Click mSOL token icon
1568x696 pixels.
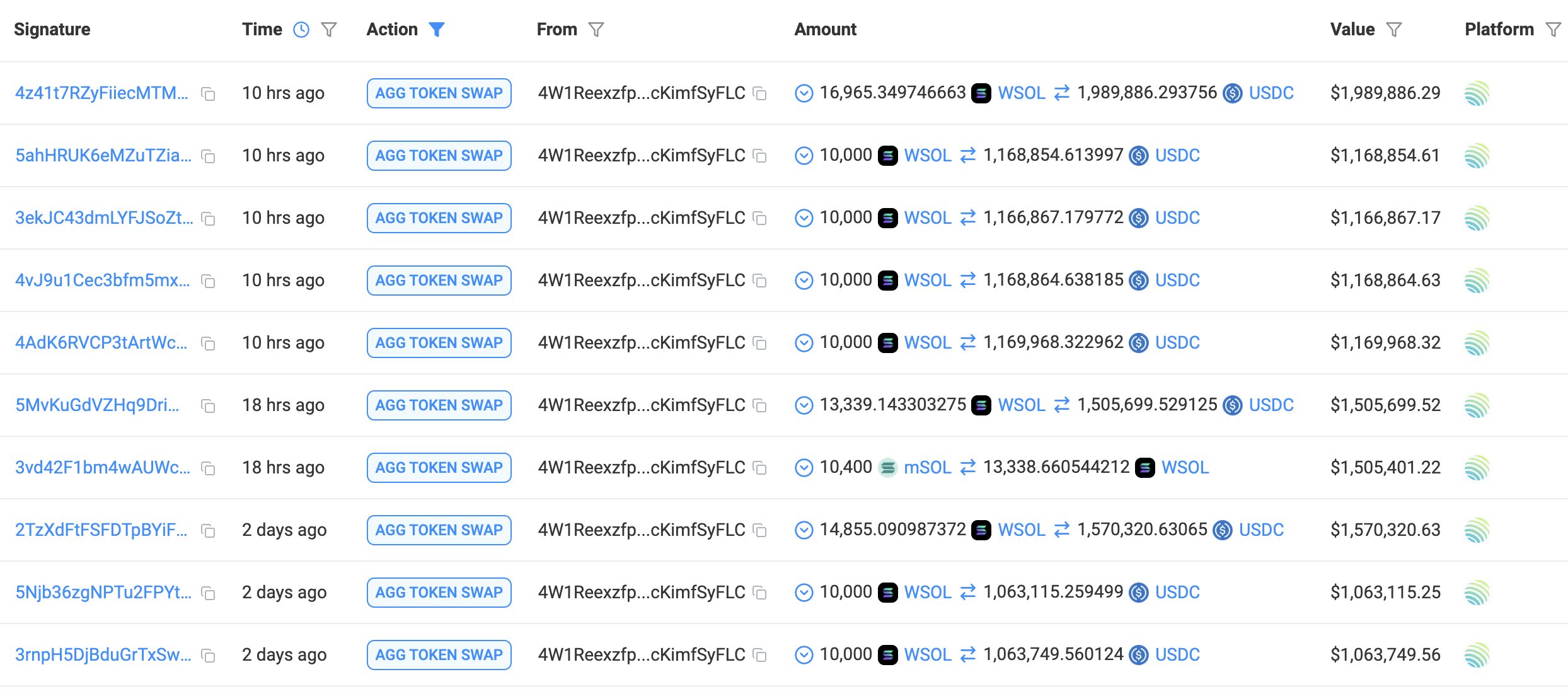coord(888,468)
